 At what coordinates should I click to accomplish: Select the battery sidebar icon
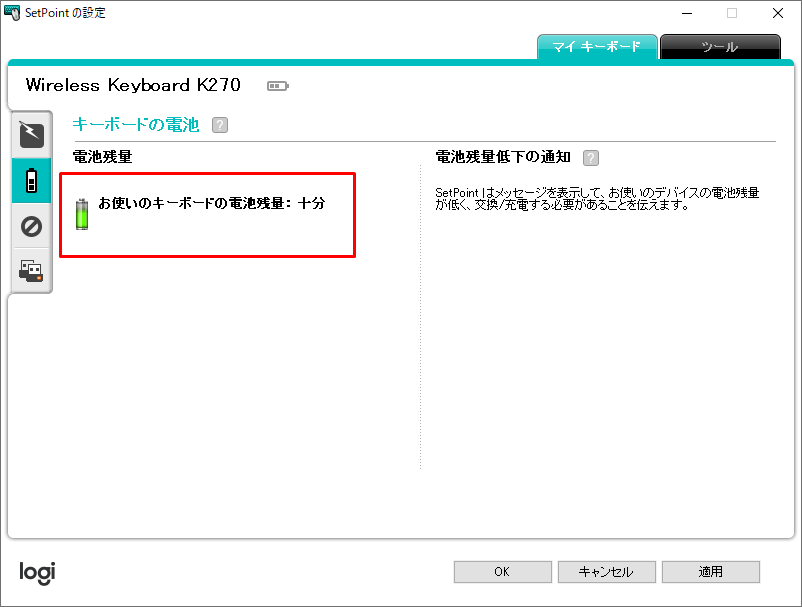31,181
